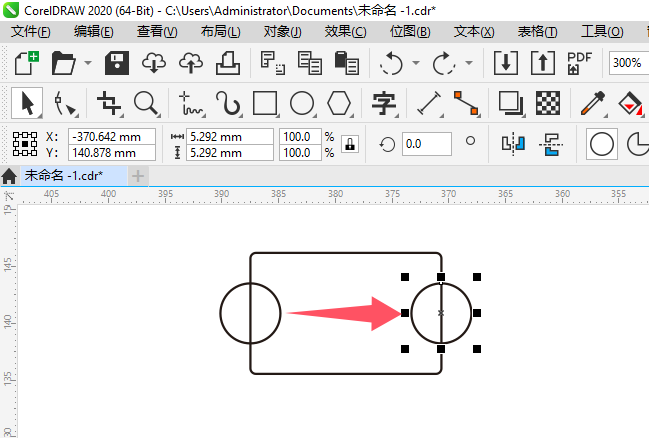
Task: Open the 对象(J) menu
Action: [283, 31]
